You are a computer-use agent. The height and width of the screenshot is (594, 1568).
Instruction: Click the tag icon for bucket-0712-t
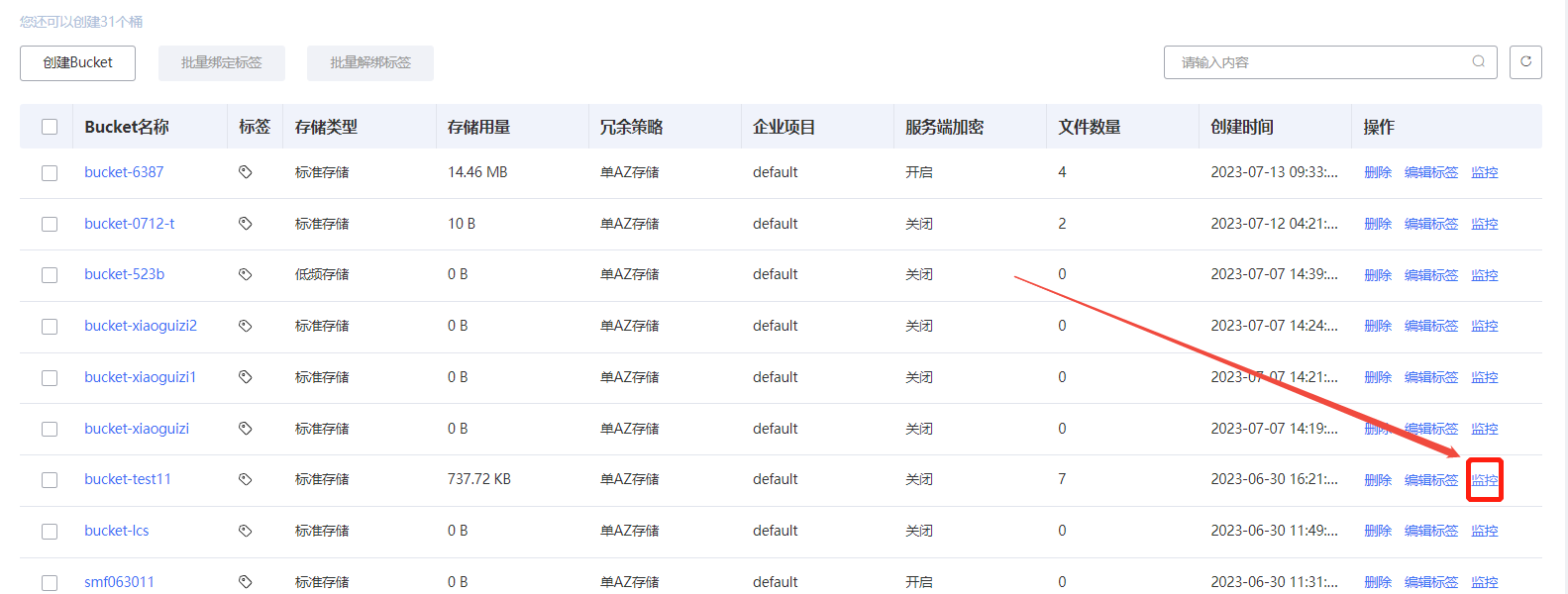coord(245,224)
